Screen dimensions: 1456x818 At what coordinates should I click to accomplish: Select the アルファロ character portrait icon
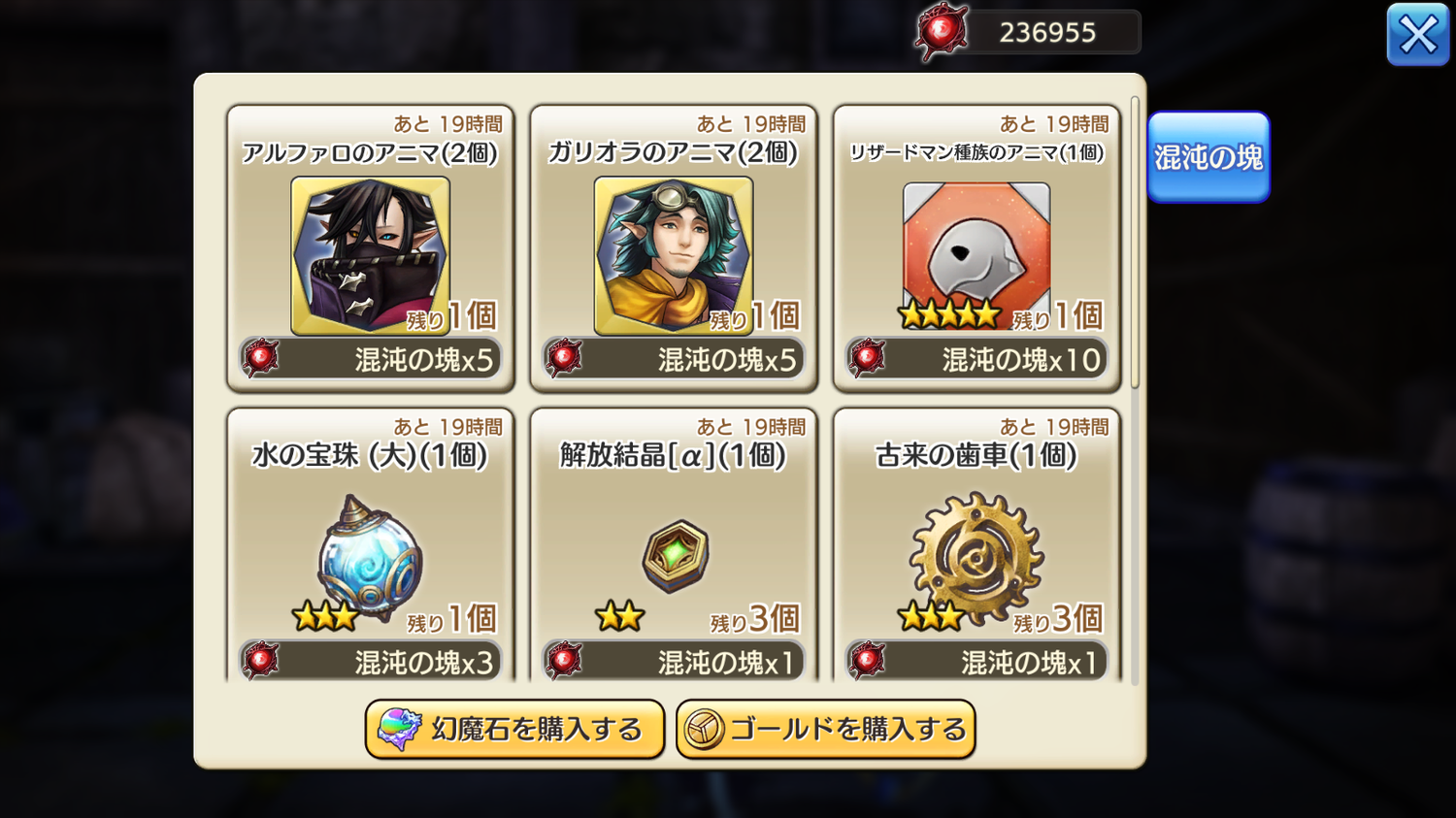point(370,255)
